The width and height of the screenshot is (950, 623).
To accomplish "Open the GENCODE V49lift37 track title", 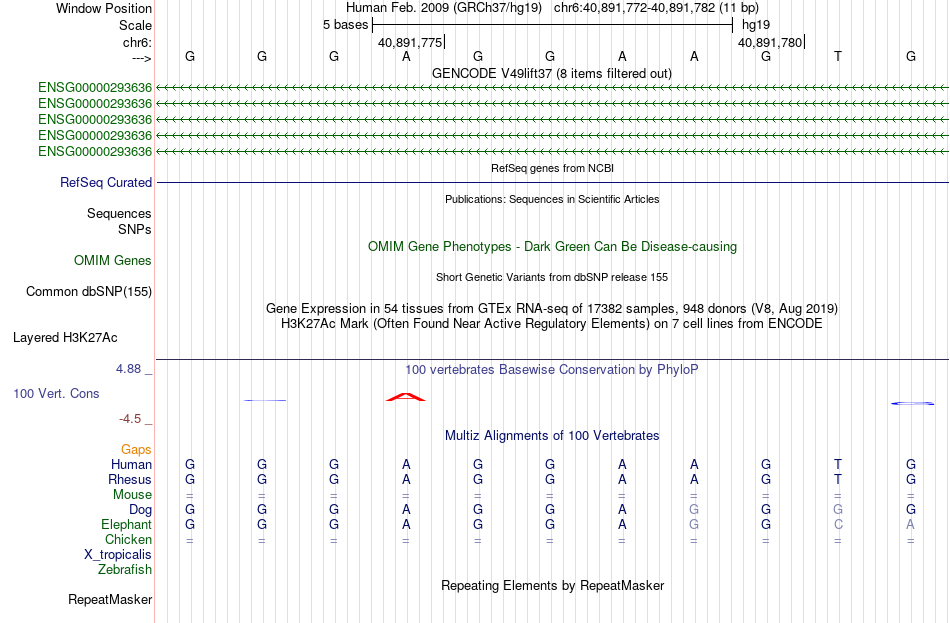I will [x=552, y=73].
